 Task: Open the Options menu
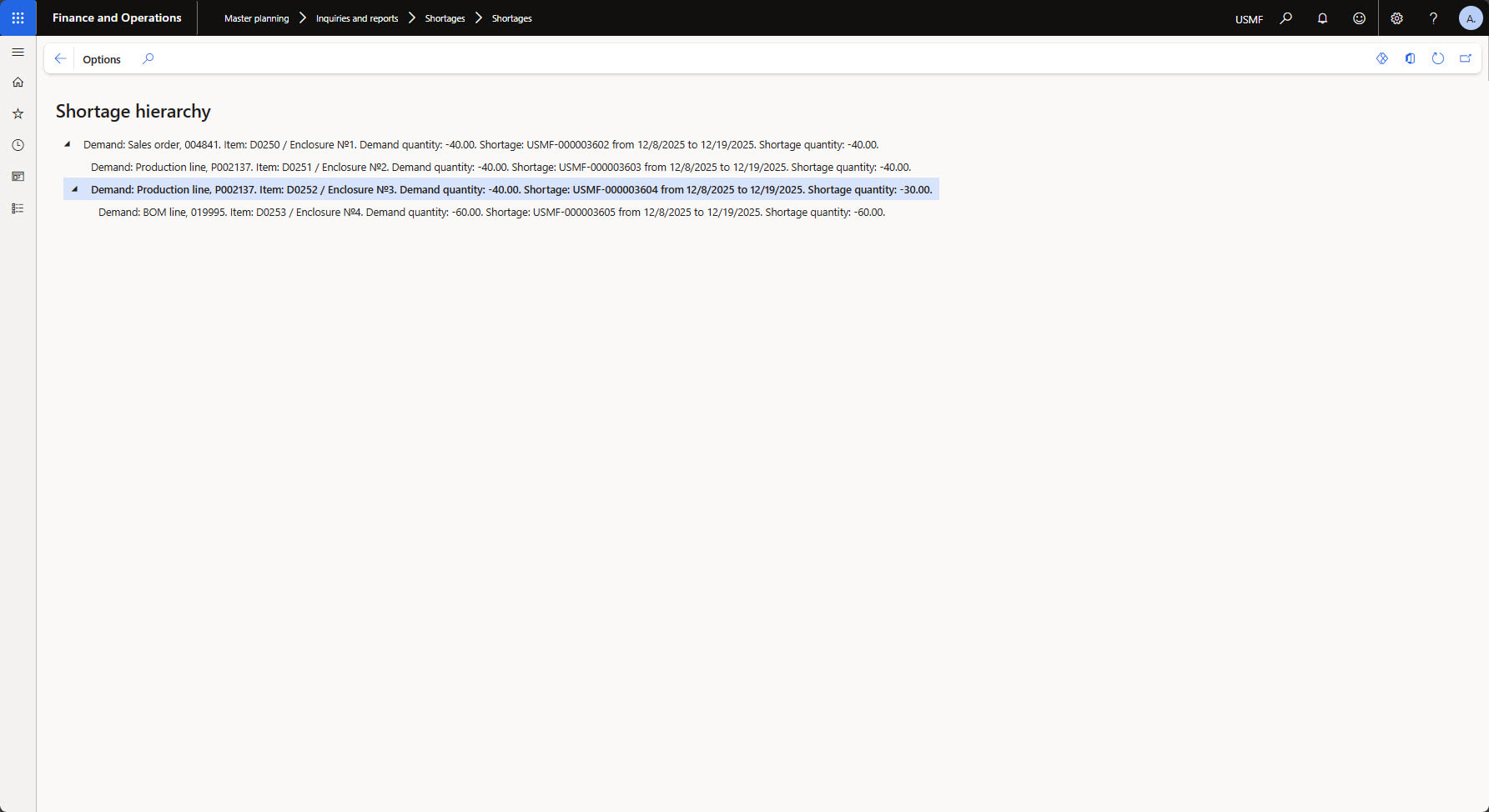[x=102, y=59]
